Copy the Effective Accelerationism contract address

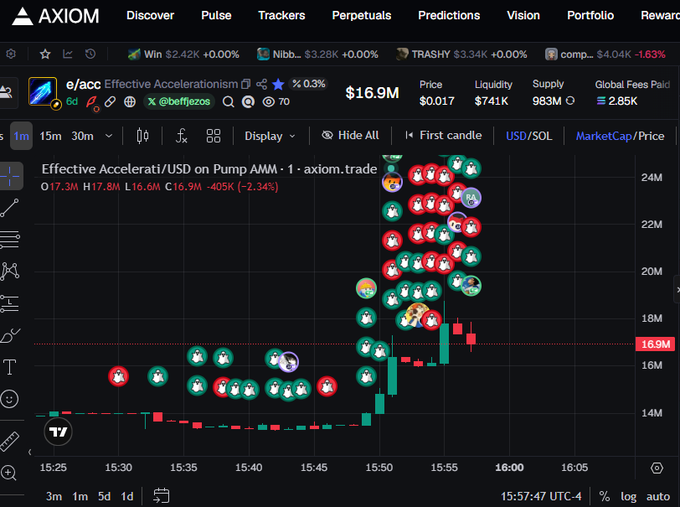[246, 84]
